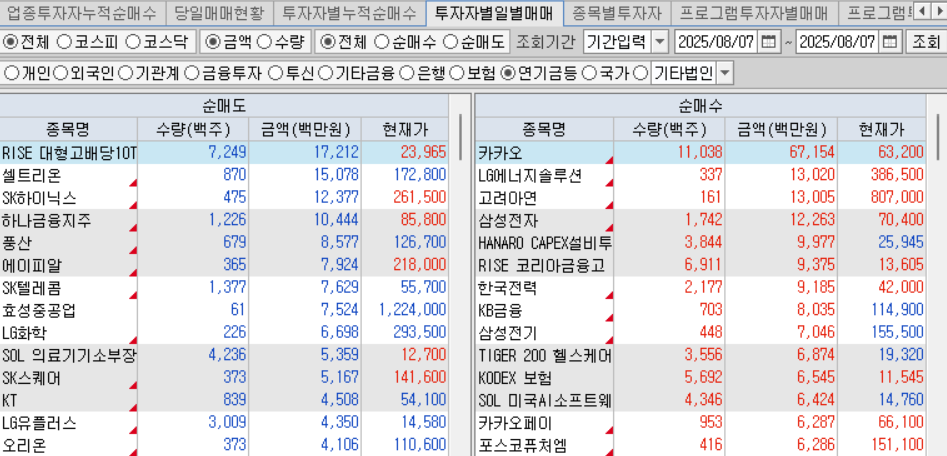Switch to 투자자별일별매매 tab
Viewport: 947px width, 456px height.
point(494,11)
